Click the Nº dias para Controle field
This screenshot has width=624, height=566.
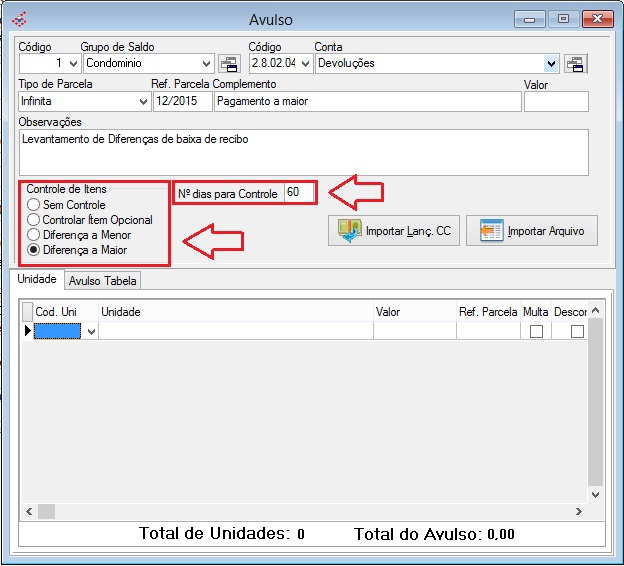(299, 192)
